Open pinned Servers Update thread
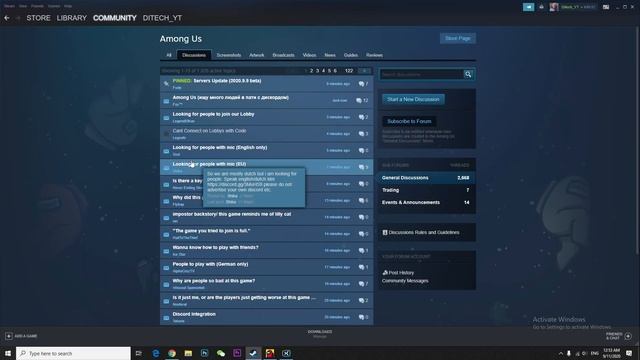 [x=266, y=84]
